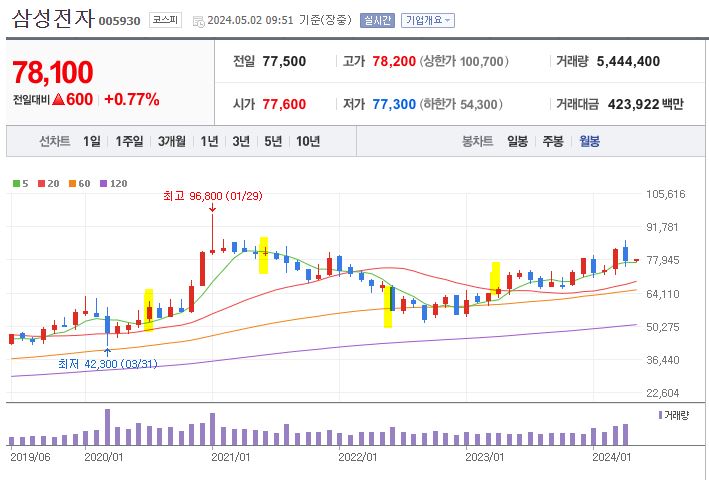Click the 최저 42,300 (03/31) label
Screen dimensions: 709x480
click(108, 364)
